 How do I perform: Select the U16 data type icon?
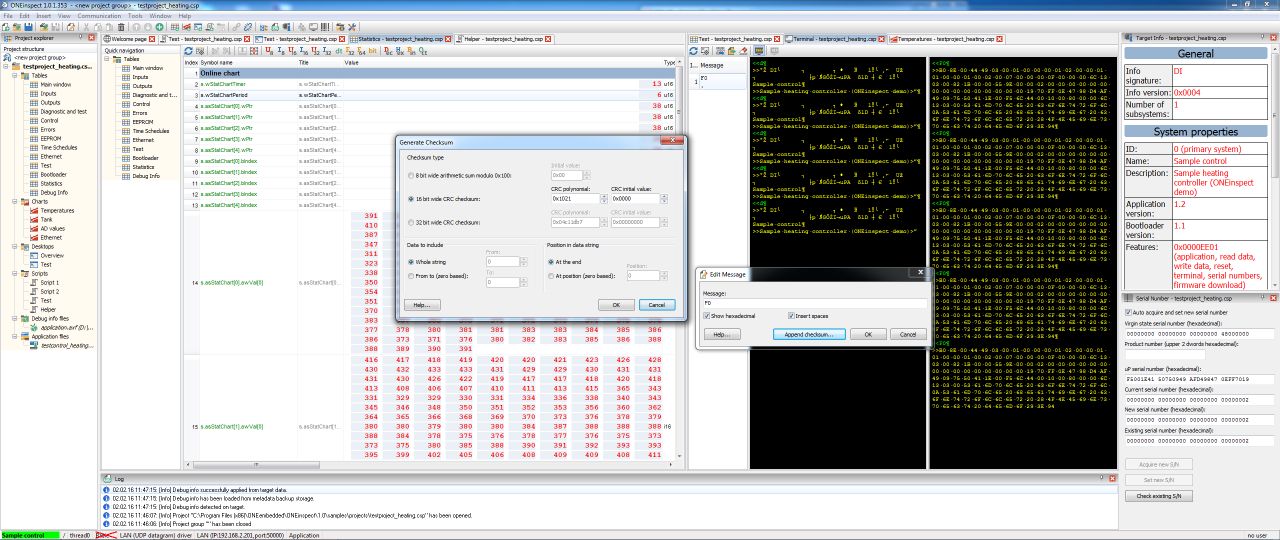[x=292, y=50]
